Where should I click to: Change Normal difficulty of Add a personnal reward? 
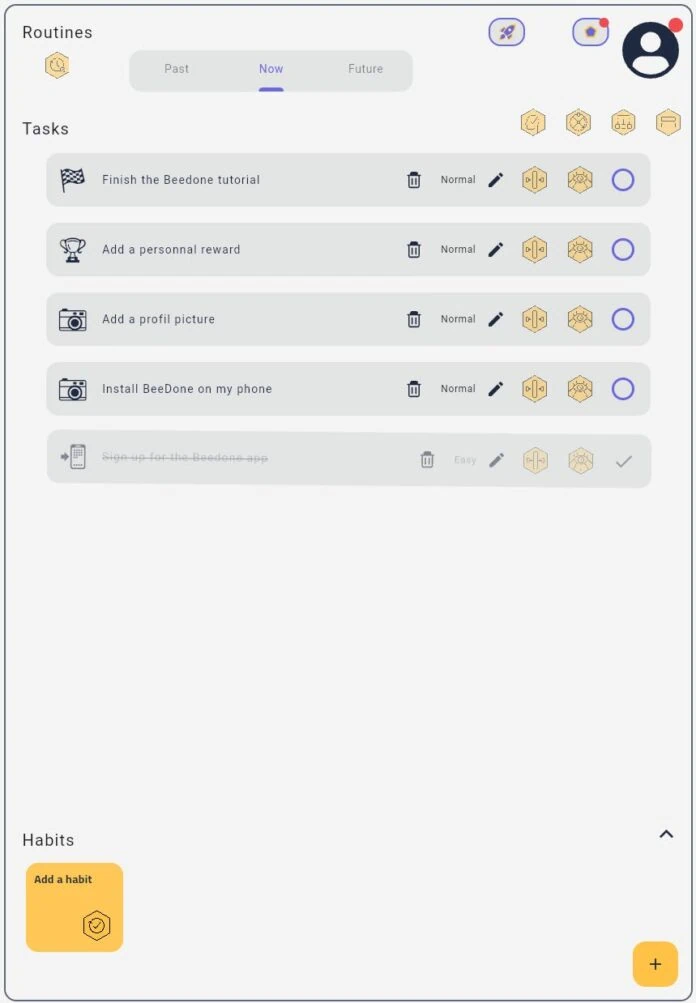[x=458, y=249]
